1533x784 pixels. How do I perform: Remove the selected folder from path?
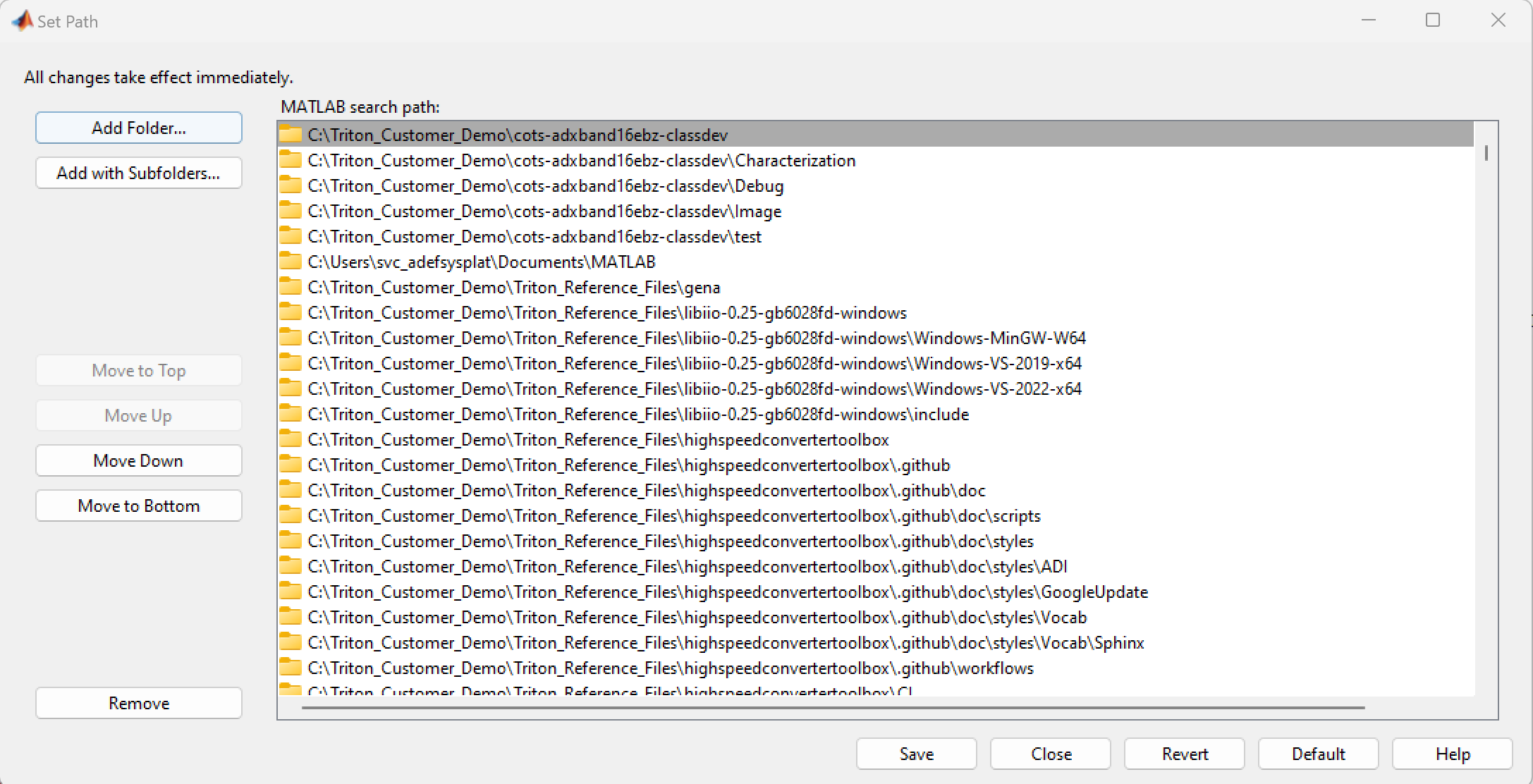coord(139,703)
